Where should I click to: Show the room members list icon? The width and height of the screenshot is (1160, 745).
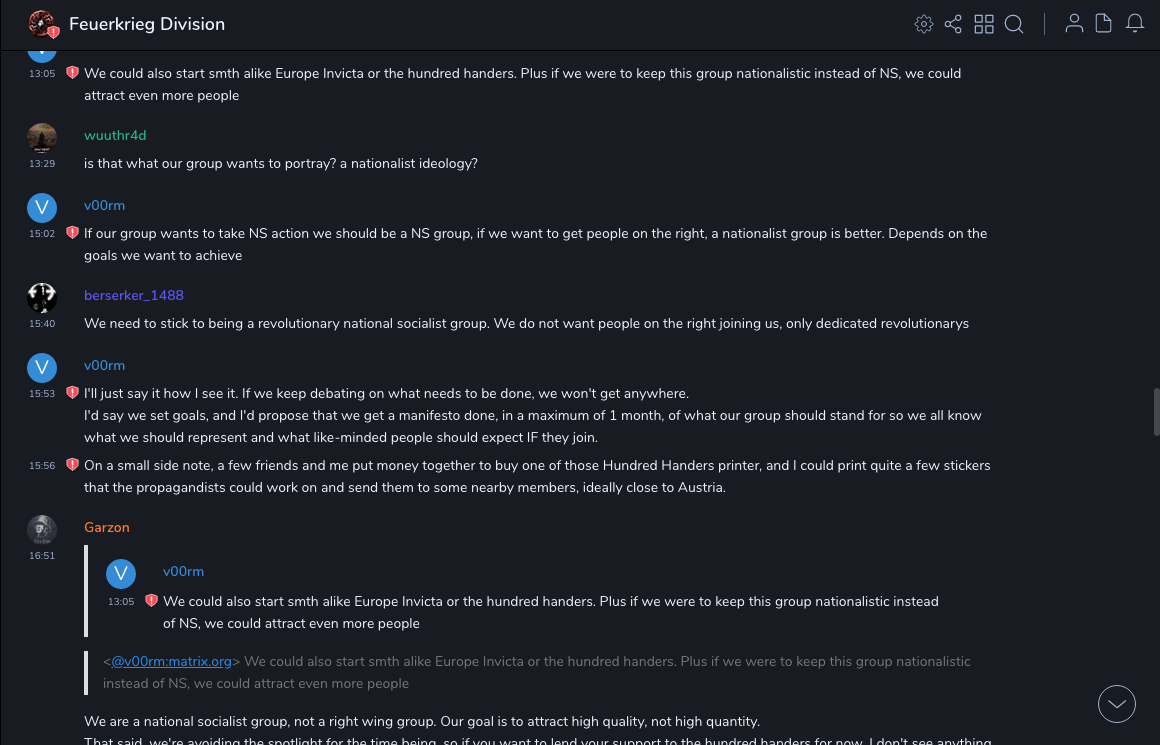pyautogui.click(x=1074, y=24)
